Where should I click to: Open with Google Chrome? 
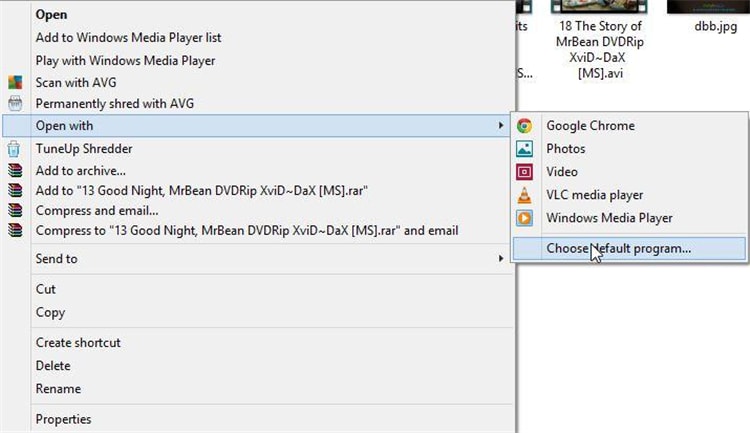click(x=590, y=125)
